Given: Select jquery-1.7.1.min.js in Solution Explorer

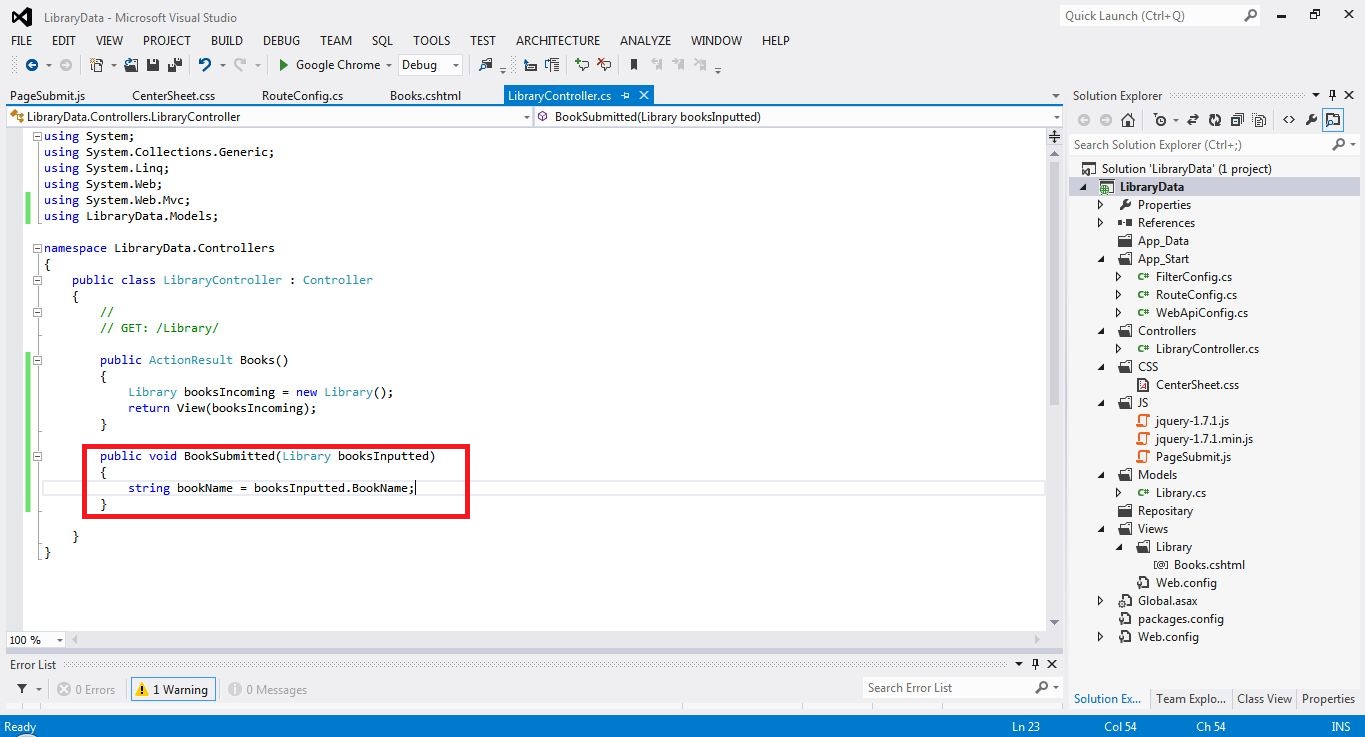Looking at the screenshot, I should coord(1203,439).
